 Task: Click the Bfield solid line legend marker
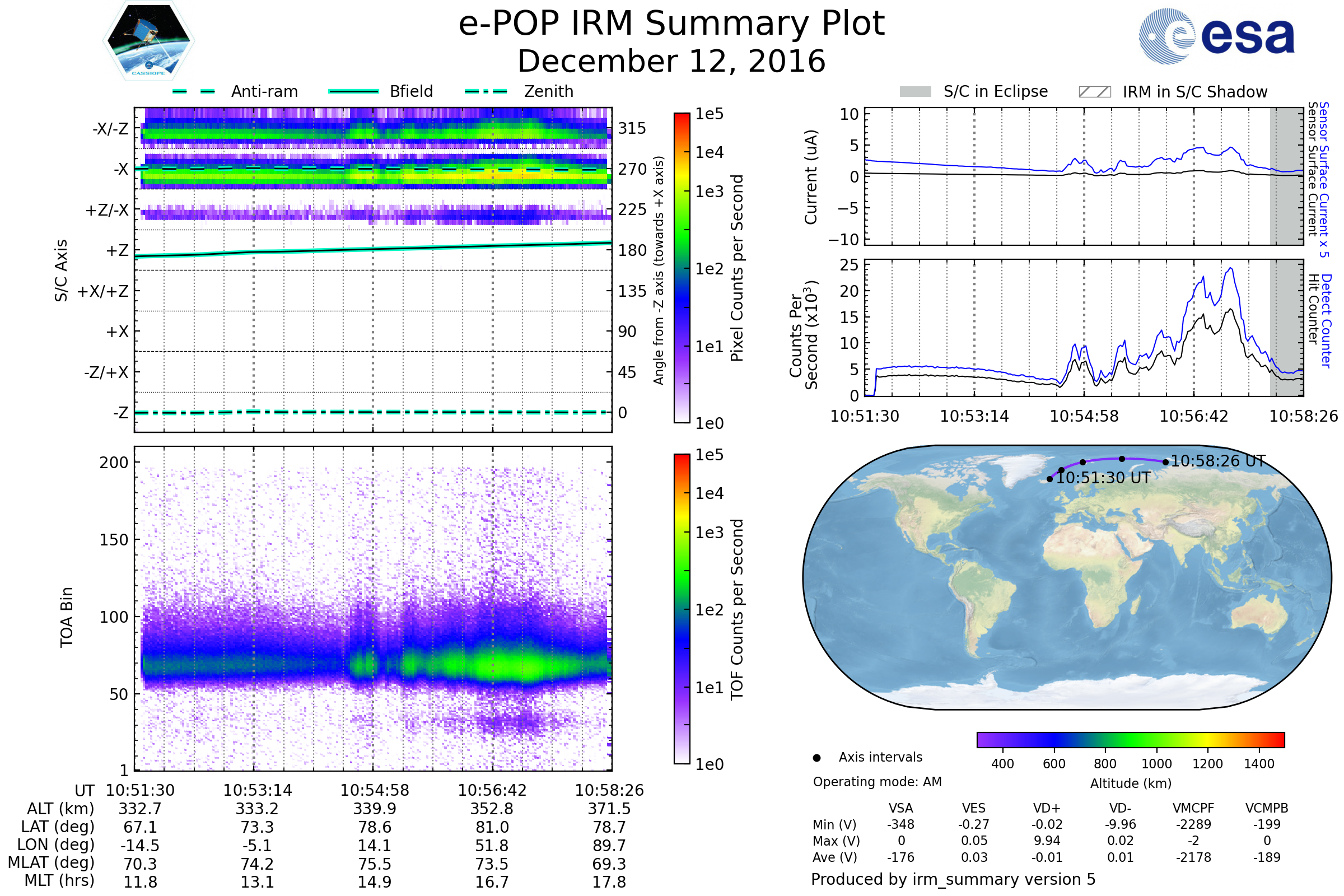pyautogui.click(x=353, y=91)
